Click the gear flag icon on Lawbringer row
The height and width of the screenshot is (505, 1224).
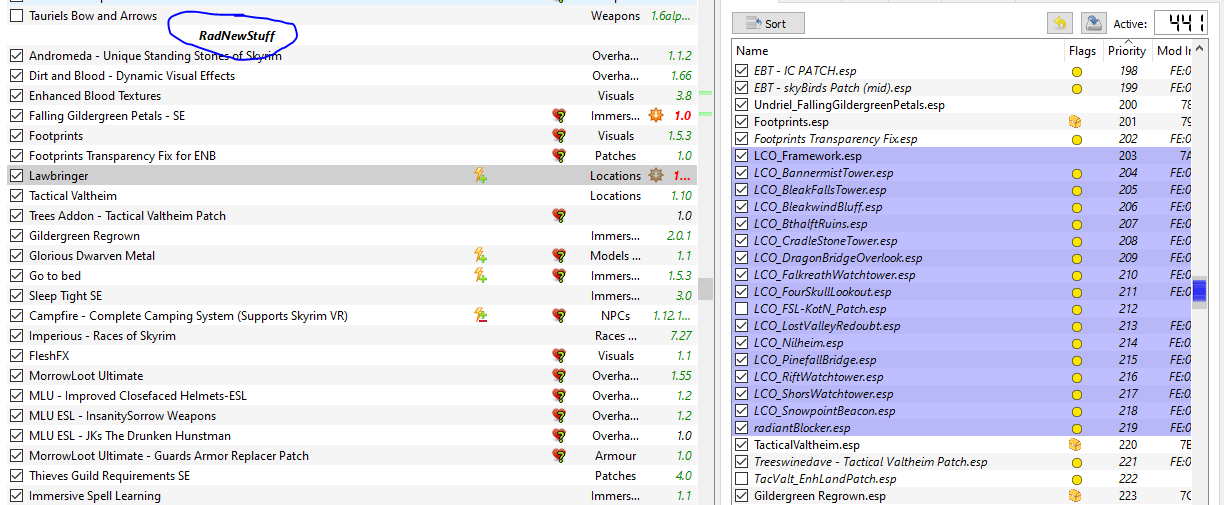pos(656,176)
